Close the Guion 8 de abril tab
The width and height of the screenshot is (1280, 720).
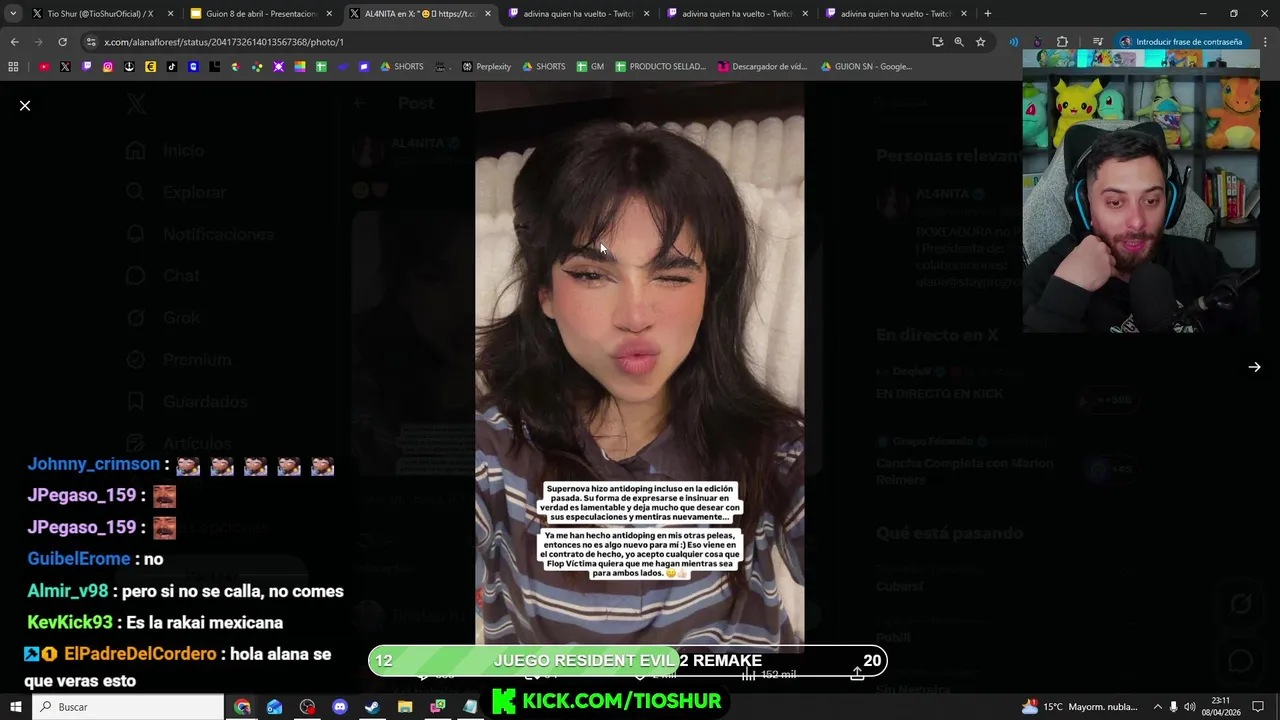point(329,14)
